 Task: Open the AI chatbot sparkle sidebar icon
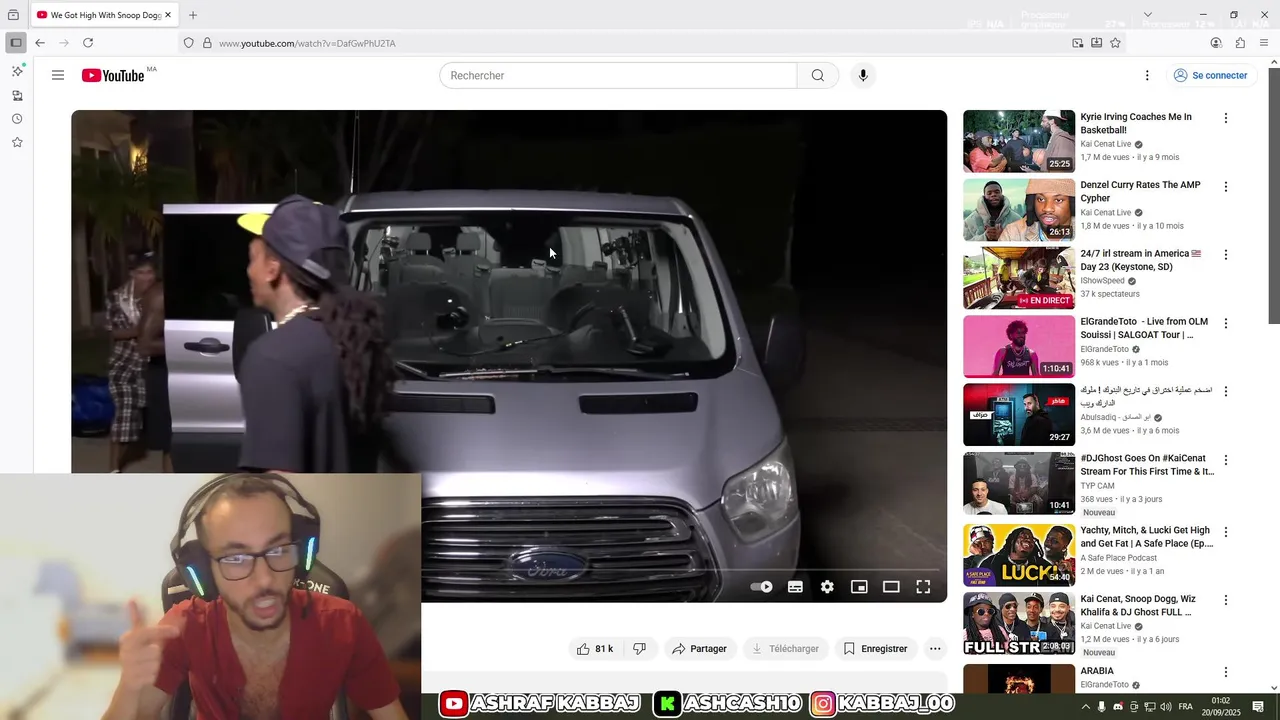[x=17, y=71]
